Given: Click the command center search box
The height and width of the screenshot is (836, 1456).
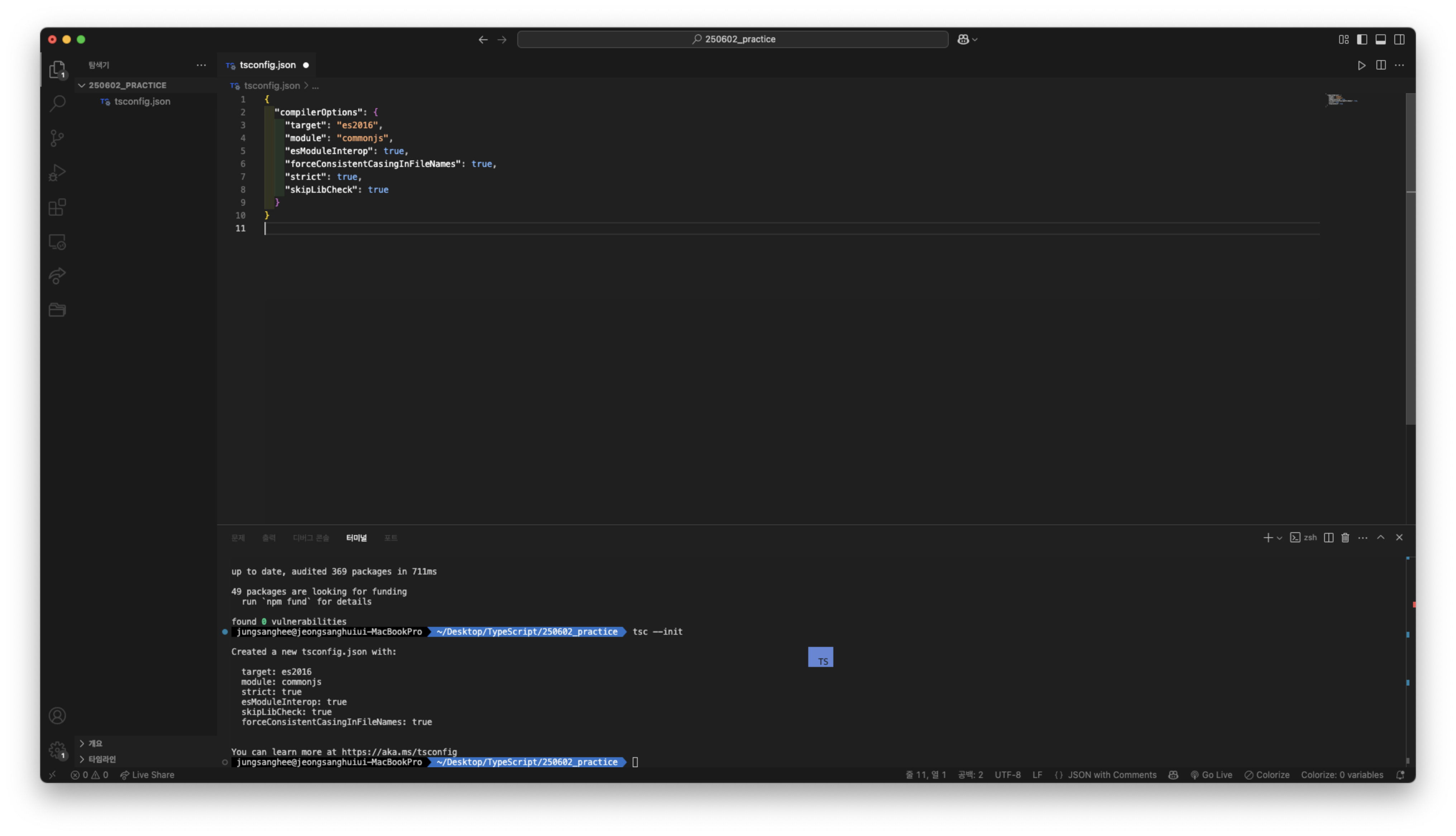Looking at the screenshot, I should pos(733,39).
